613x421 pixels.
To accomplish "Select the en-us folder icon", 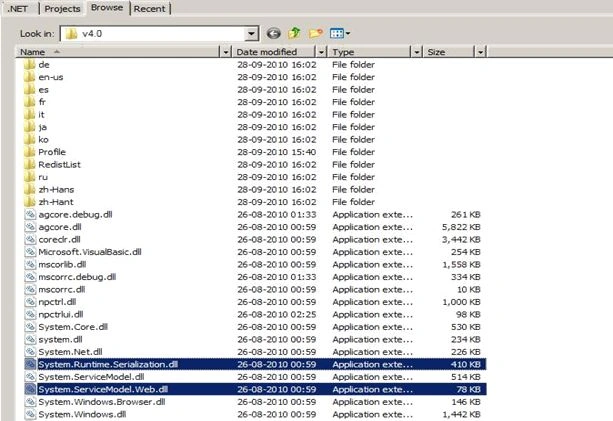I will click(x=30, y=77).
